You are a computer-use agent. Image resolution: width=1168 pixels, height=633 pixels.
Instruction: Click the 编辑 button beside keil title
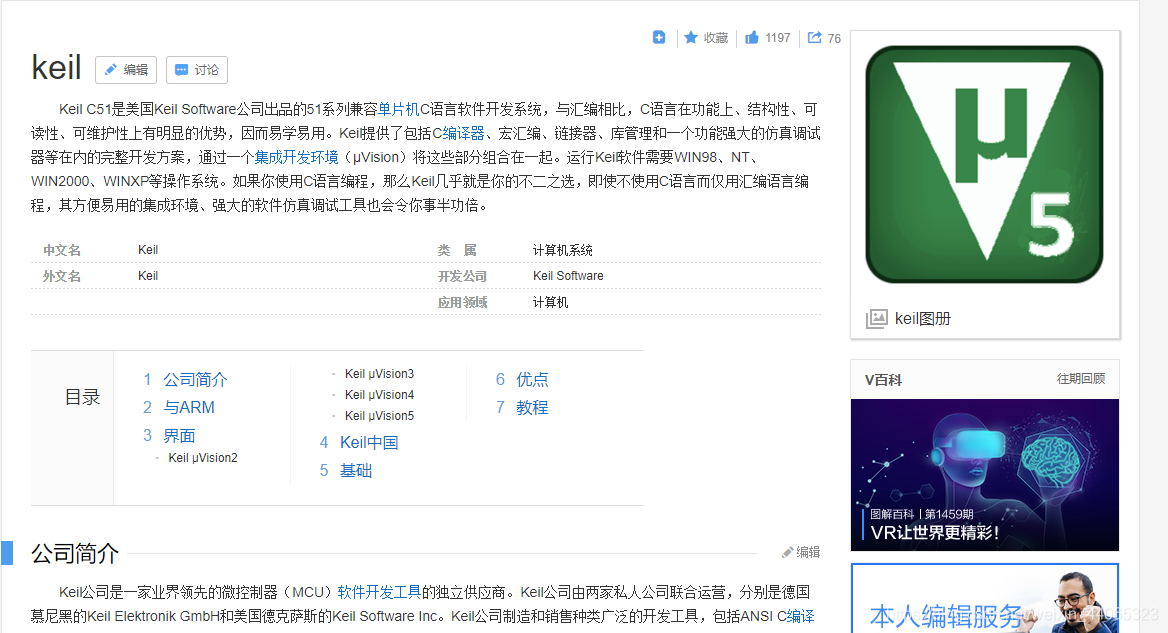[x=126, y=70]
